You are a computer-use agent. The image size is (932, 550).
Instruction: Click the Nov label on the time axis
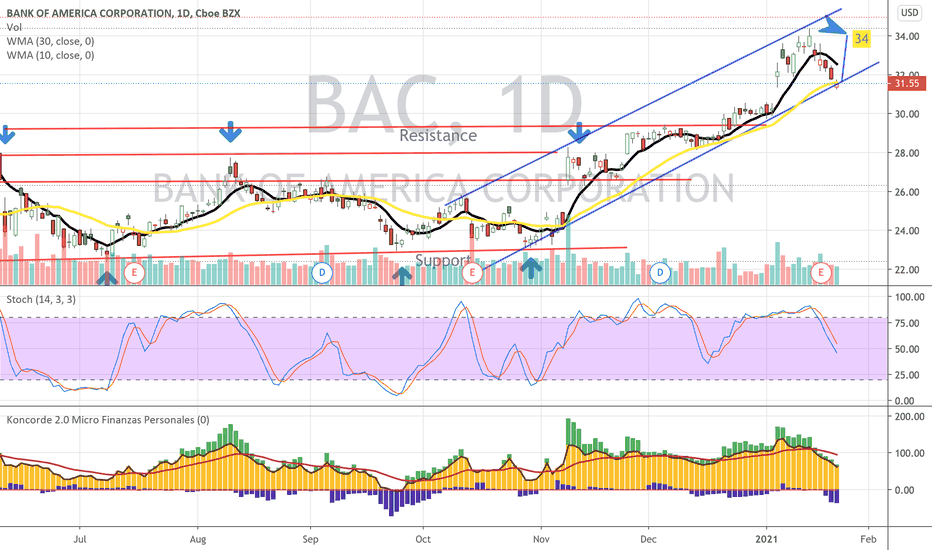[x=541, y=539]
